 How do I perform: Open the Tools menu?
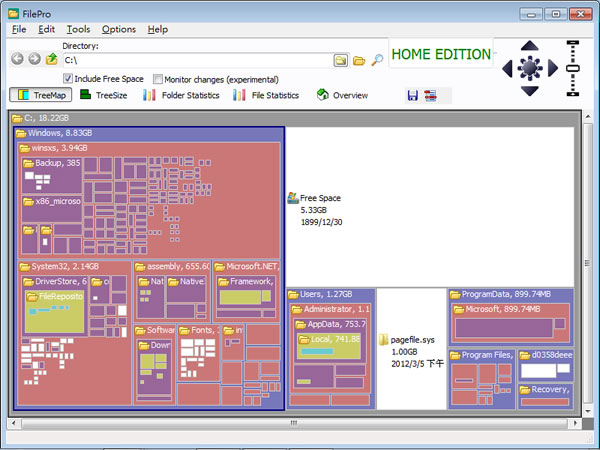tap(78, 29)
